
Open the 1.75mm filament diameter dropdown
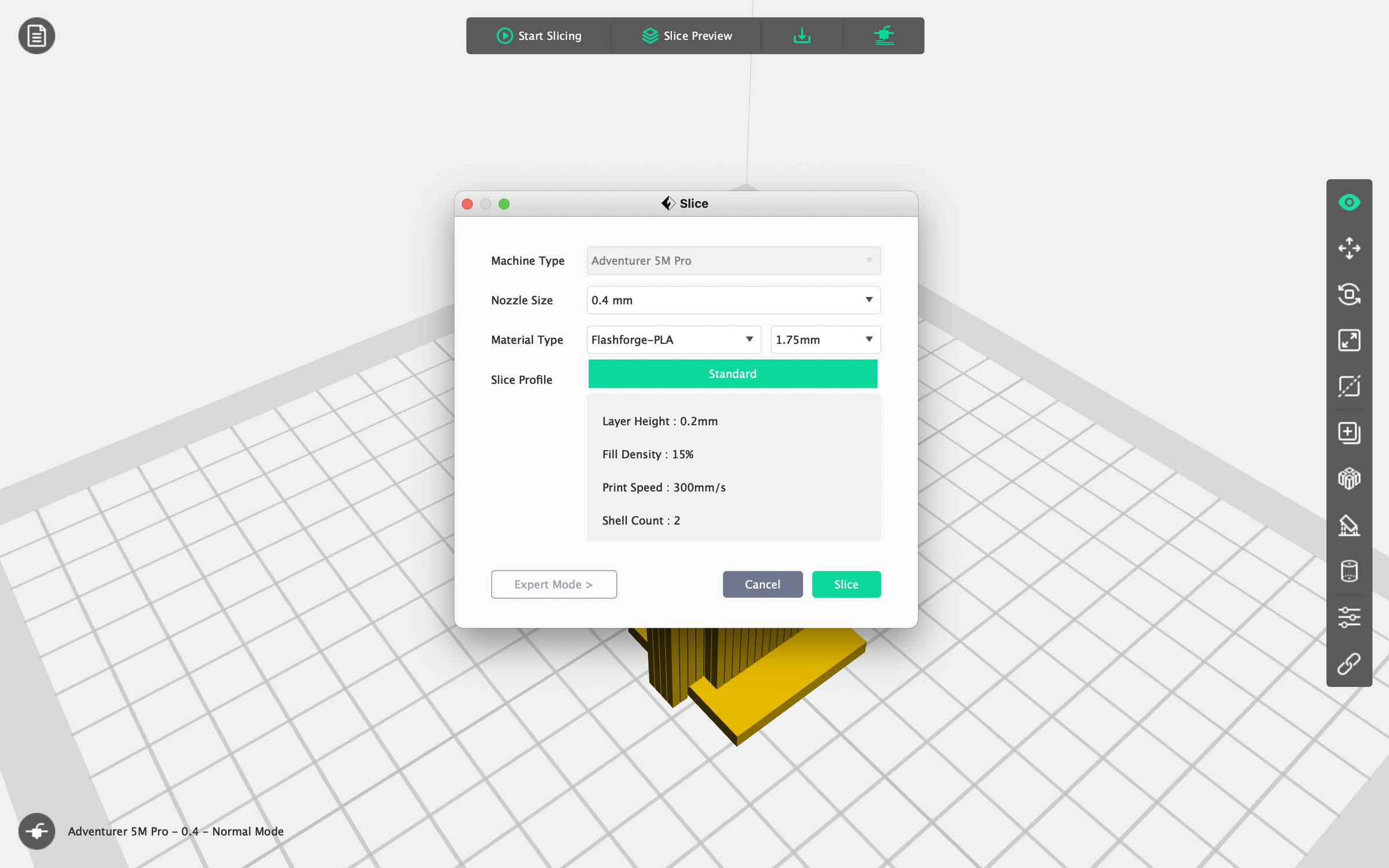[825, 340]
